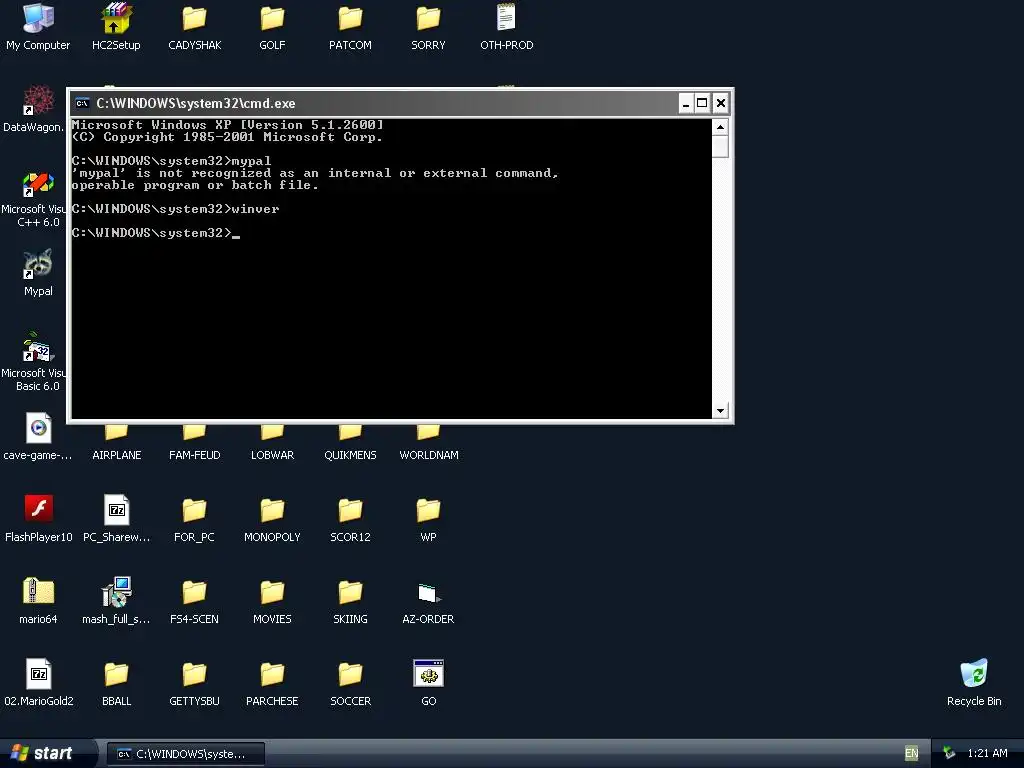The image size is (1024, 768).
Task: Select the MONOPOLY folder icon
Action: pos(272,511)
